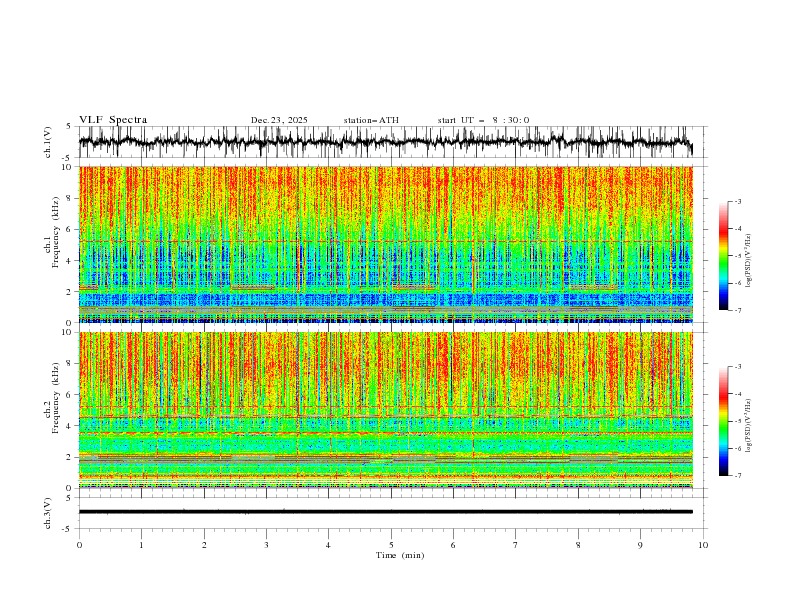Click the ch.1 voltage waveform trace
Screen dimensions: 792x612
coord(385,142)
